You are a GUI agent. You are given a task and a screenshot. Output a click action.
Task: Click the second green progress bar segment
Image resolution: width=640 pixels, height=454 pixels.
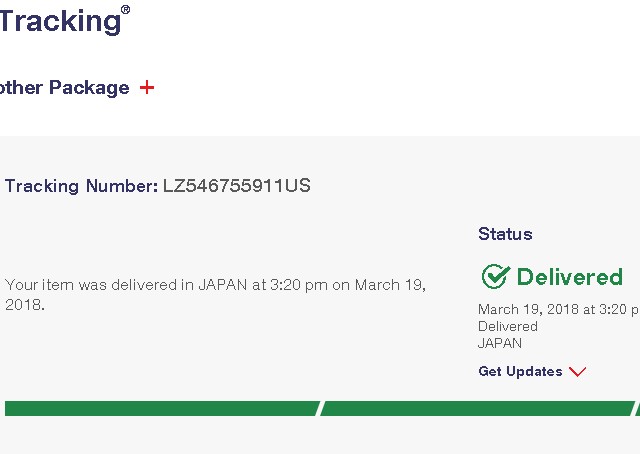click(476, 408)
